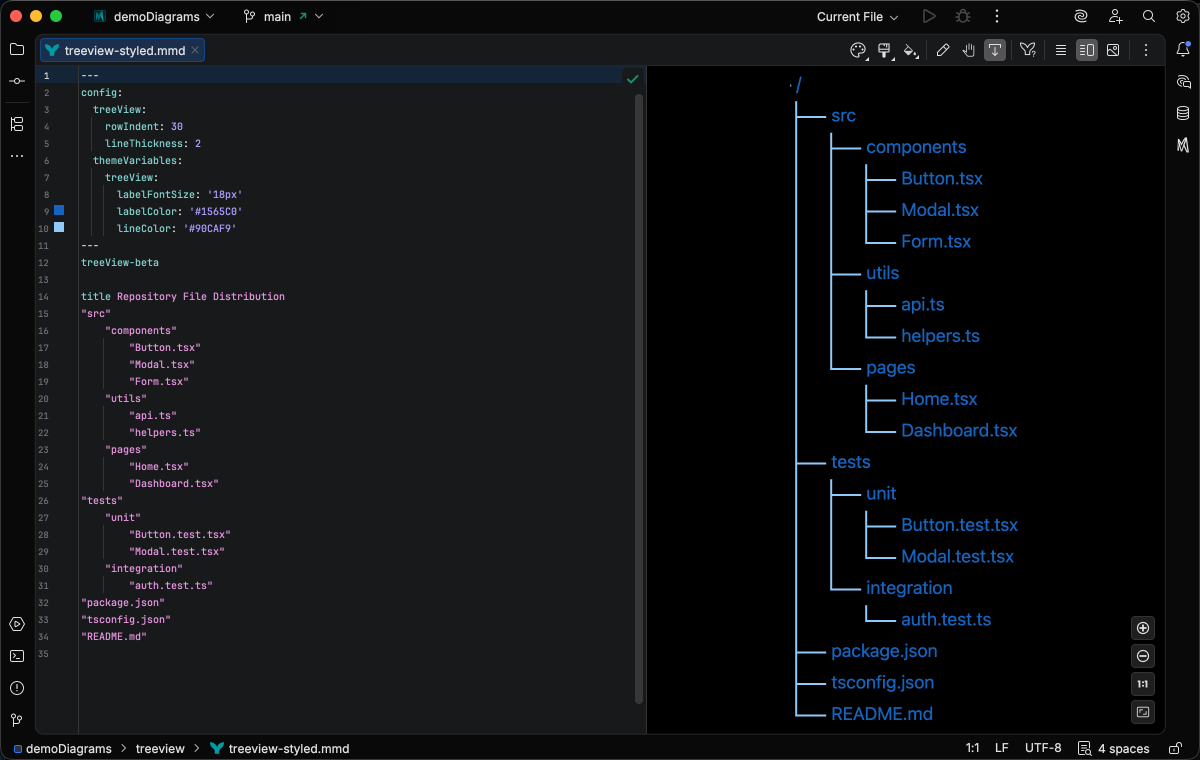Toggle the editor-only view mode icon

click(1060, 50)
